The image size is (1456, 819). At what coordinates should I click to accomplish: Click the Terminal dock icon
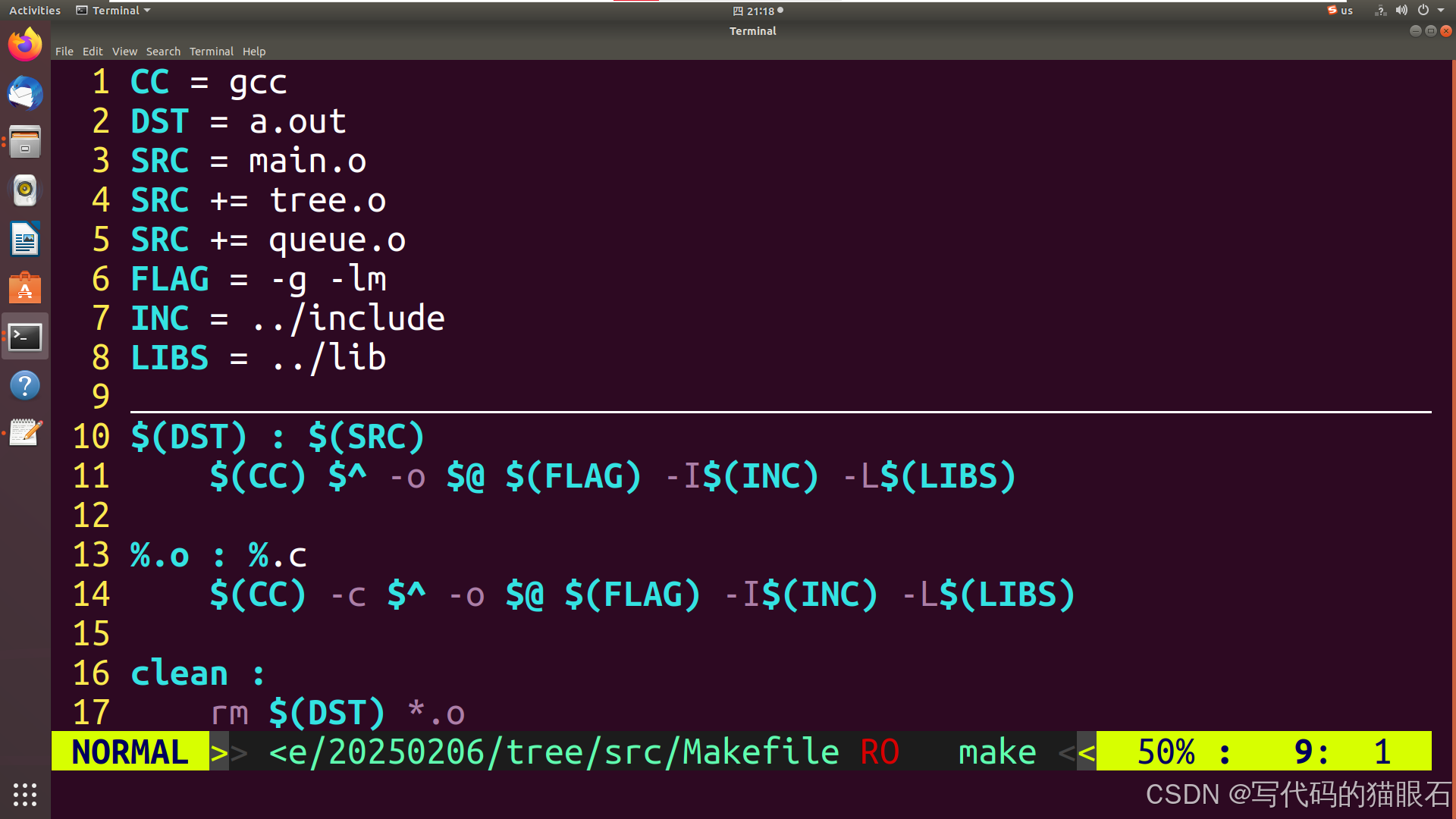pyautogui.click(x=25, y=337)
